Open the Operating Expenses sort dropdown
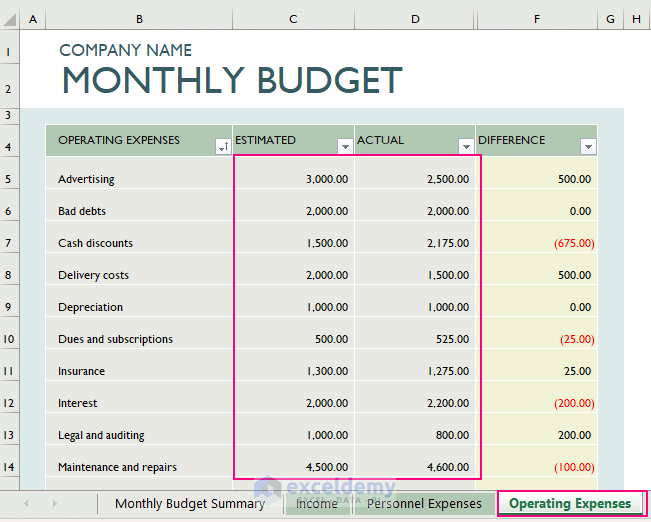Image resolution: width=651 pixels, height=522 pixels. pyautogui.click(x=223, y=147)
